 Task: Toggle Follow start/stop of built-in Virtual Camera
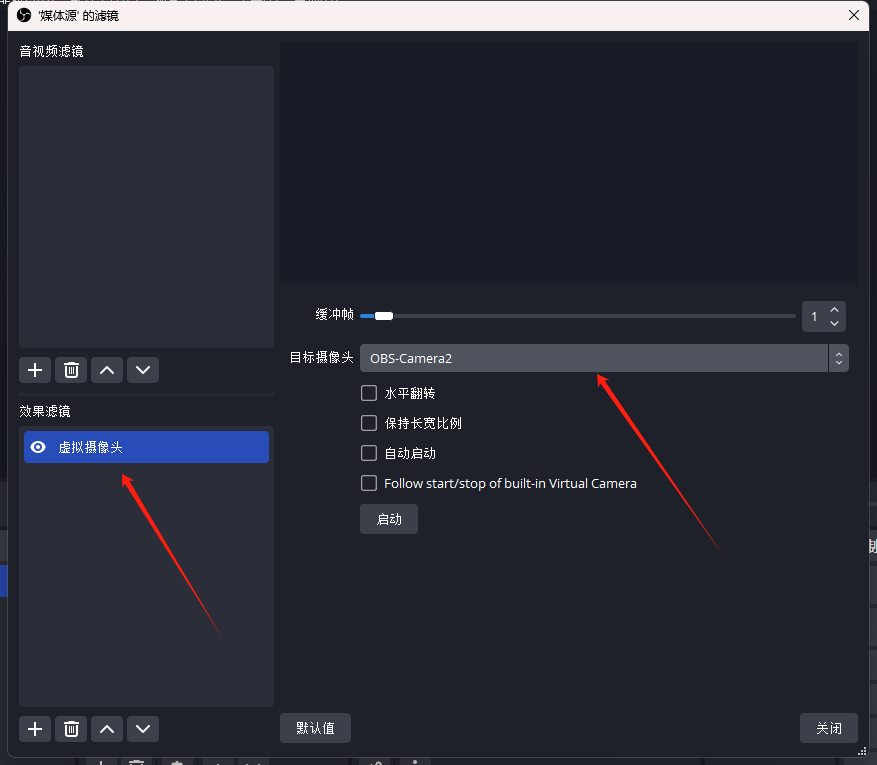coord(369,483)
